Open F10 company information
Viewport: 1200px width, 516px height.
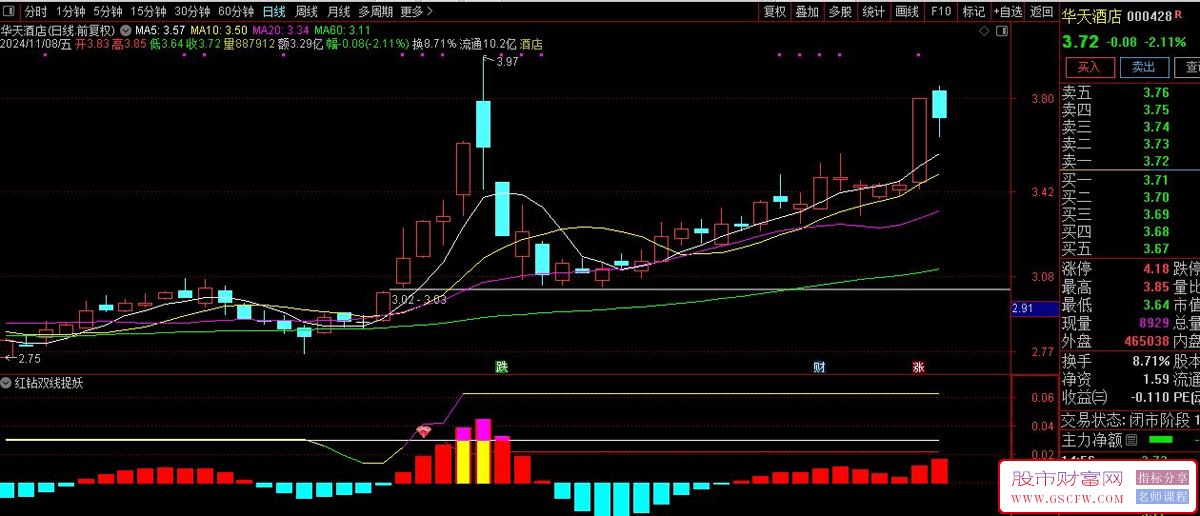pos(941,12)
